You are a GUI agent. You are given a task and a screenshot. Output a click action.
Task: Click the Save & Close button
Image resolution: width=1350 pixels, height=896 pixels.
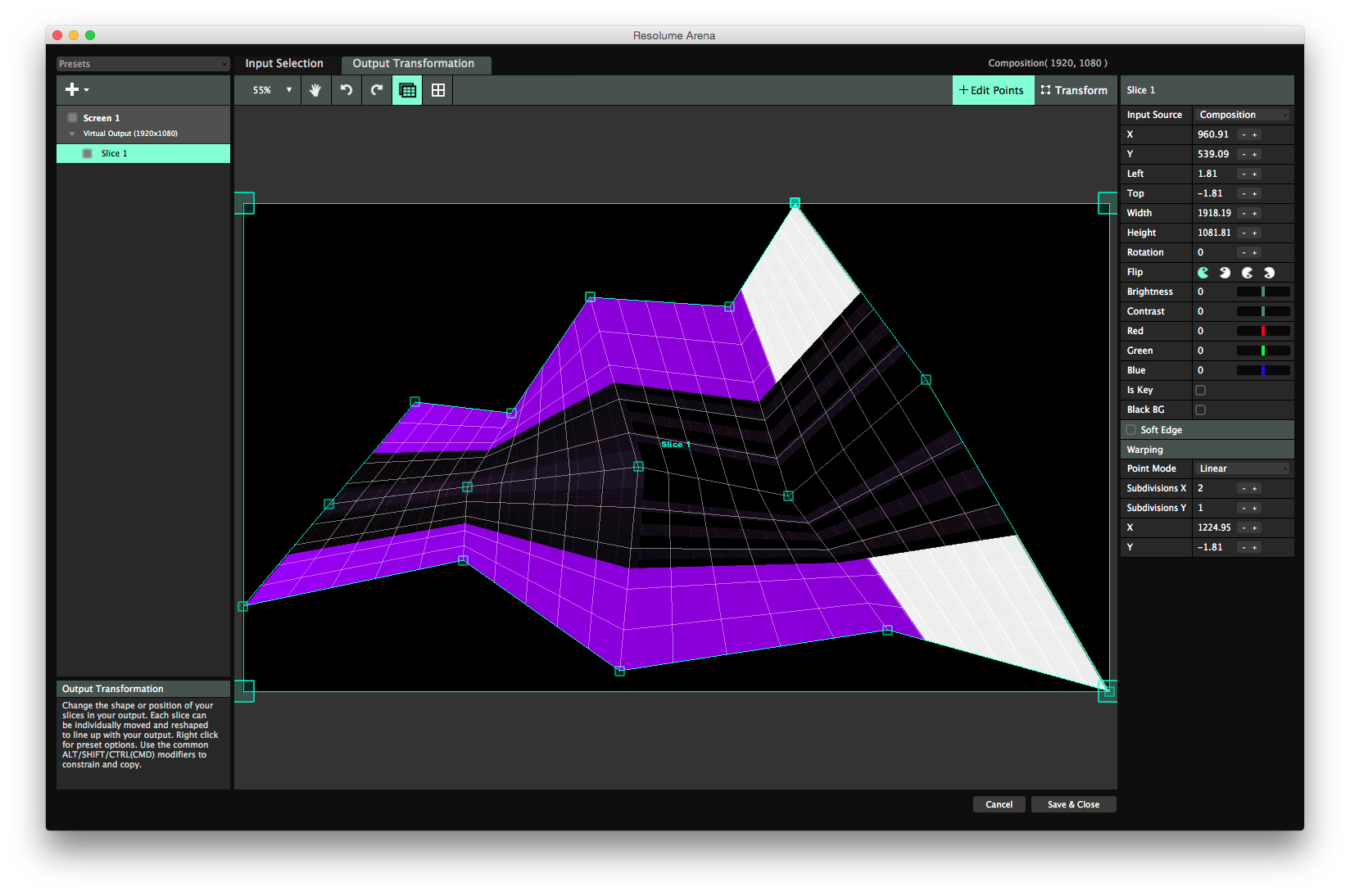[1073, 803]
